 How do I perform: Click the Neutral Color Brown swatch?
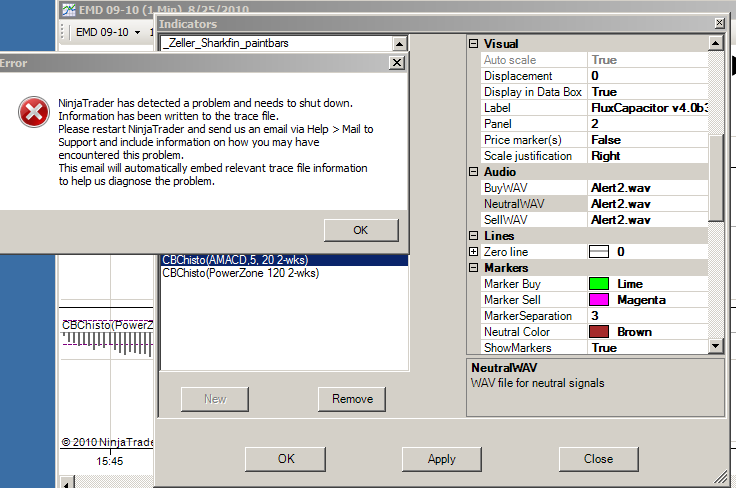[598, 332]
